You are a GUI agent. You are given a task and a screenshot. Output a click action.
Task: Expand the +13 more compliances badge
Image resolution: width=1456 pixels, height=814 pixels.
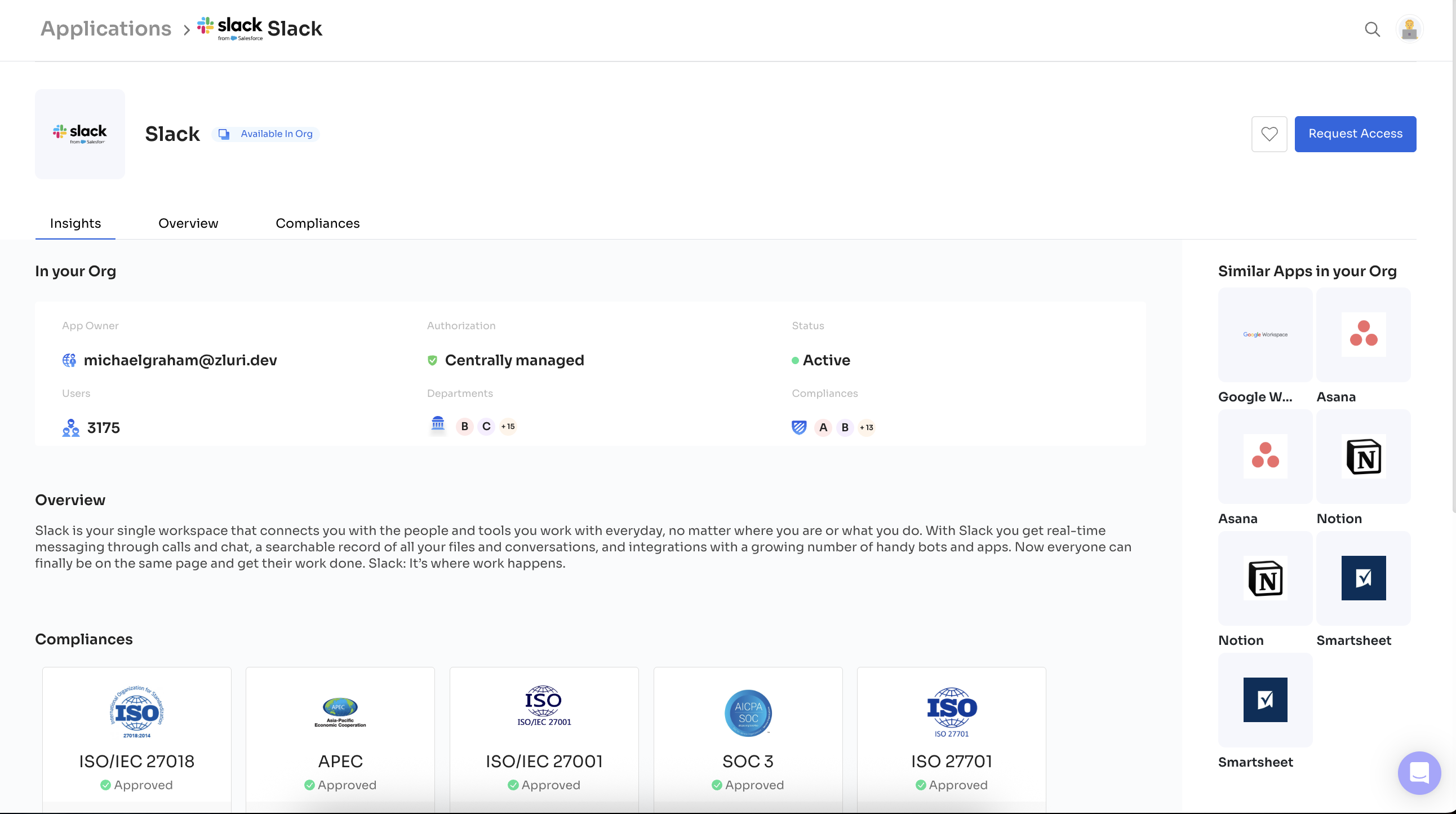pos(867,427)
